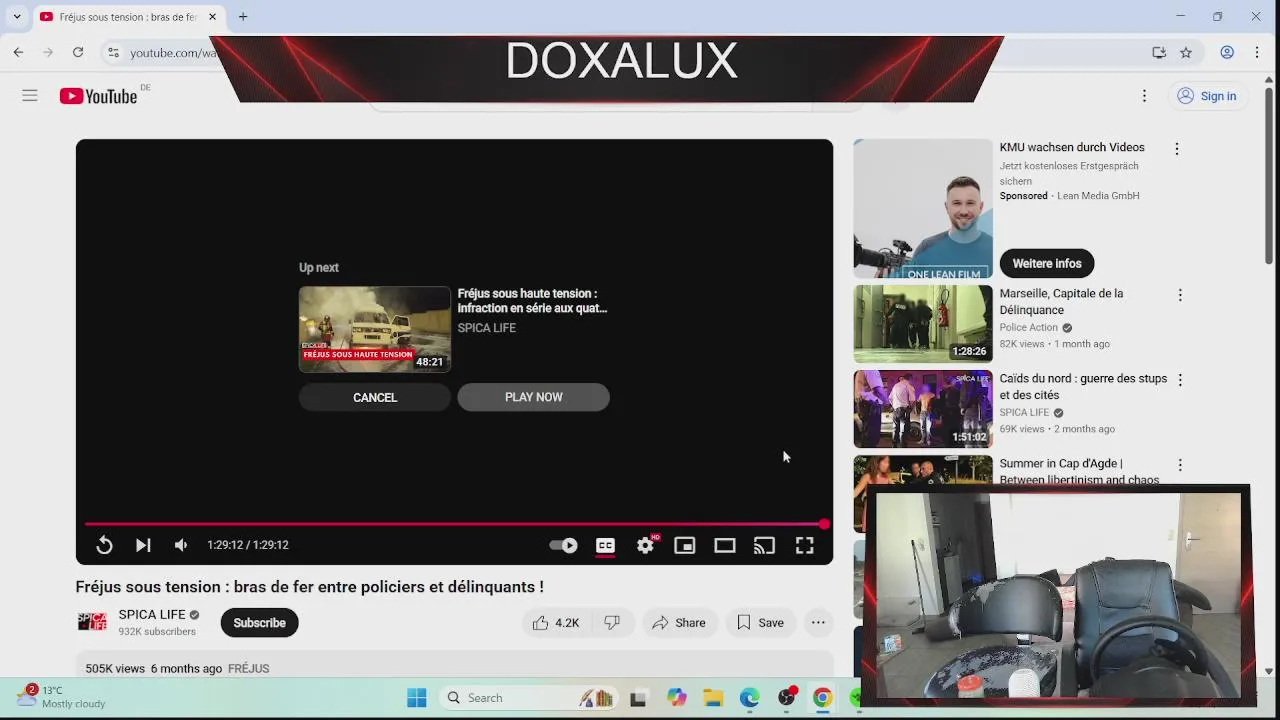Switch to miniplayer mode
This screenshot has height=720, width=1280.
685,545
